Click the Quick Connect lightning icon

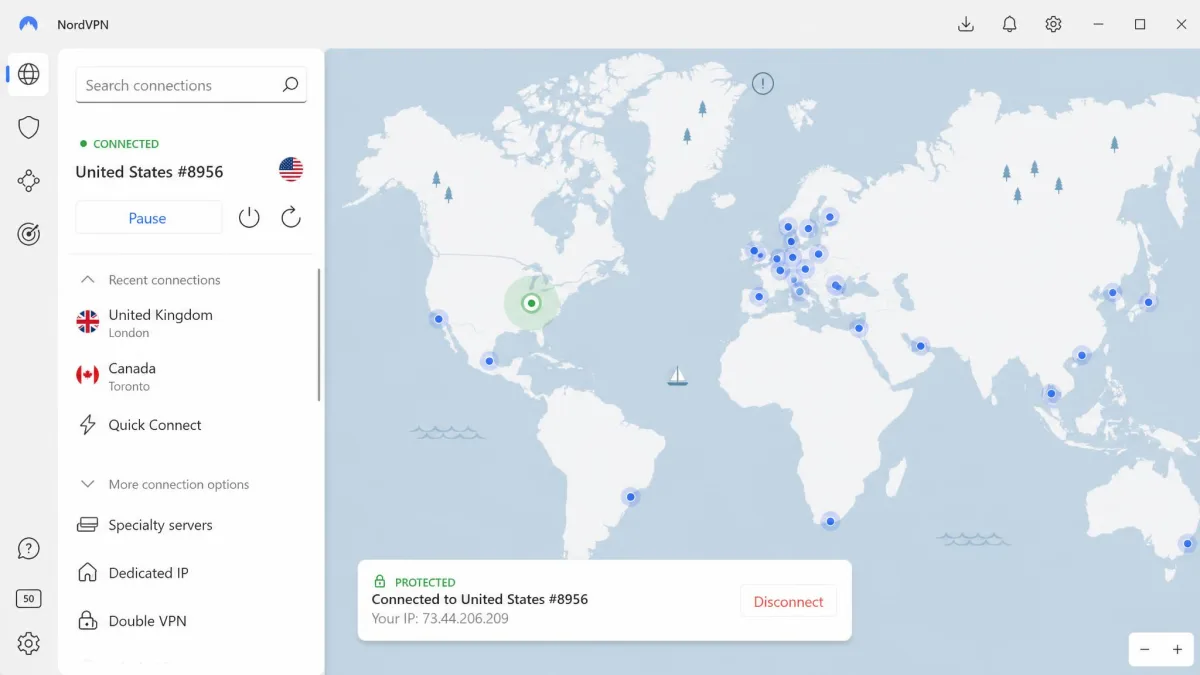tap(88, 425)
